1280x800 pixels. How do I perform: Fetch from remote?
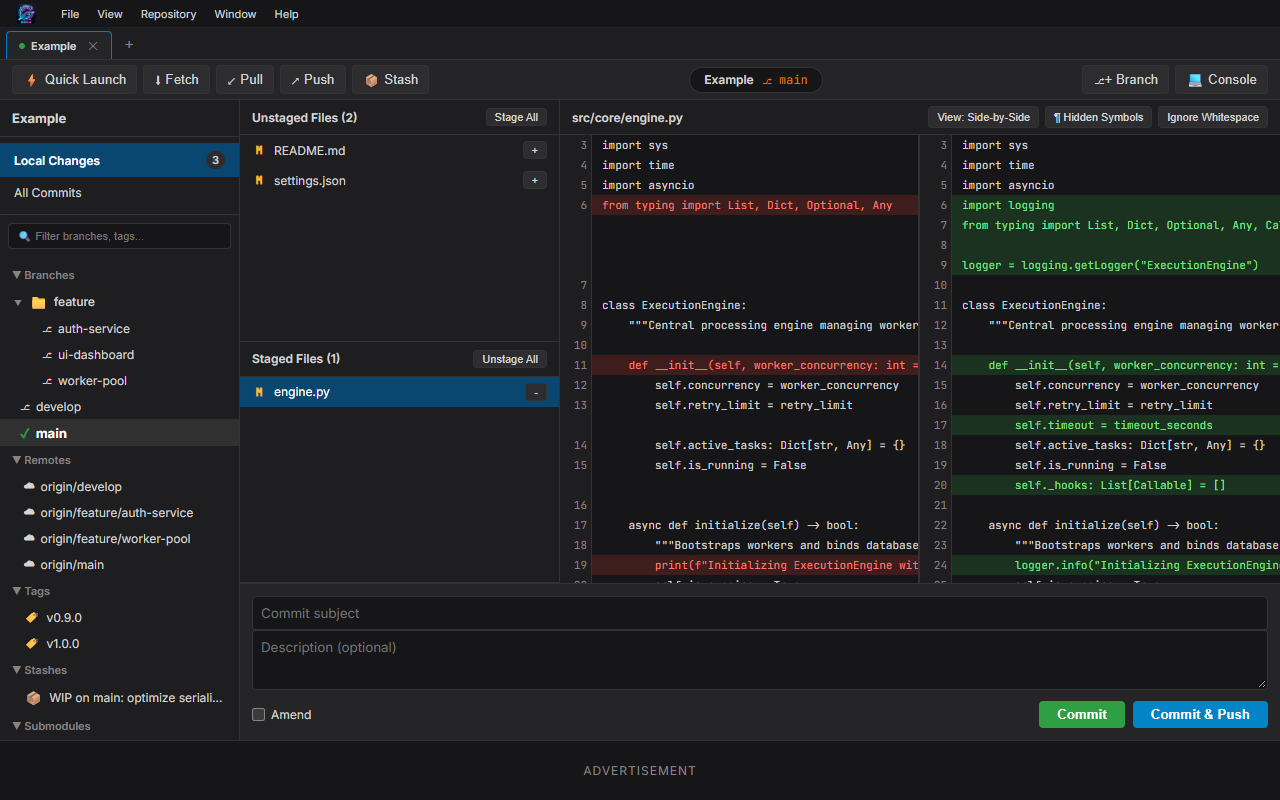[176, 80]
